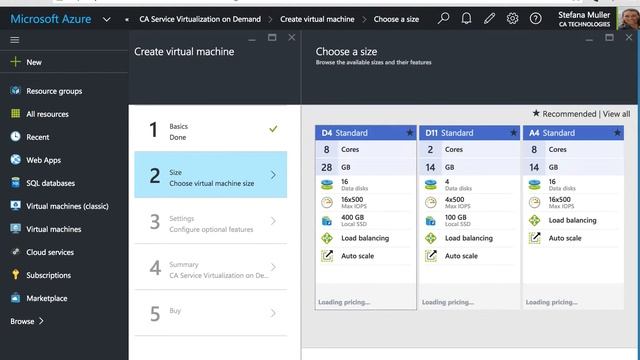Click 'Load balancing' in A4 Standard card
This screenshot has width=640, height=360.
[x=572, y=220]
